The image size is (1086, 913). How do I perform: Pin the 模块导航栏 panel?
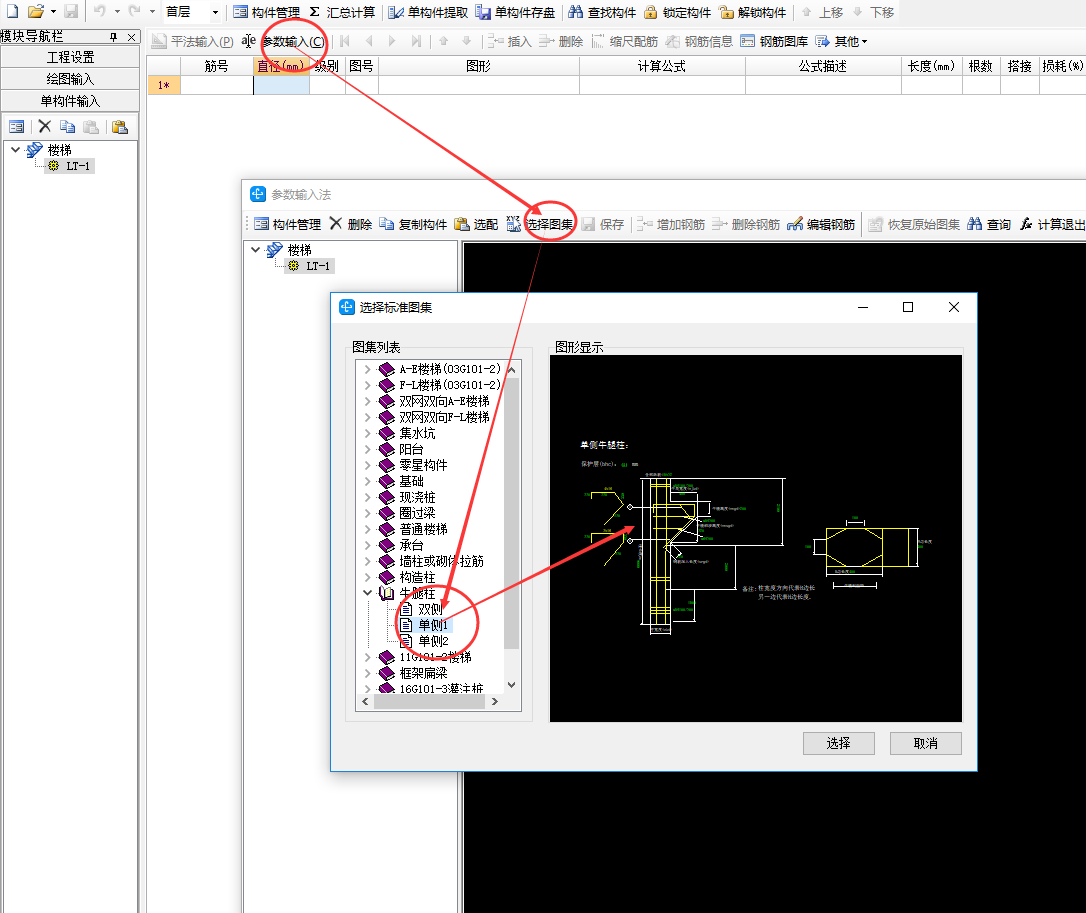pos(114,37)
